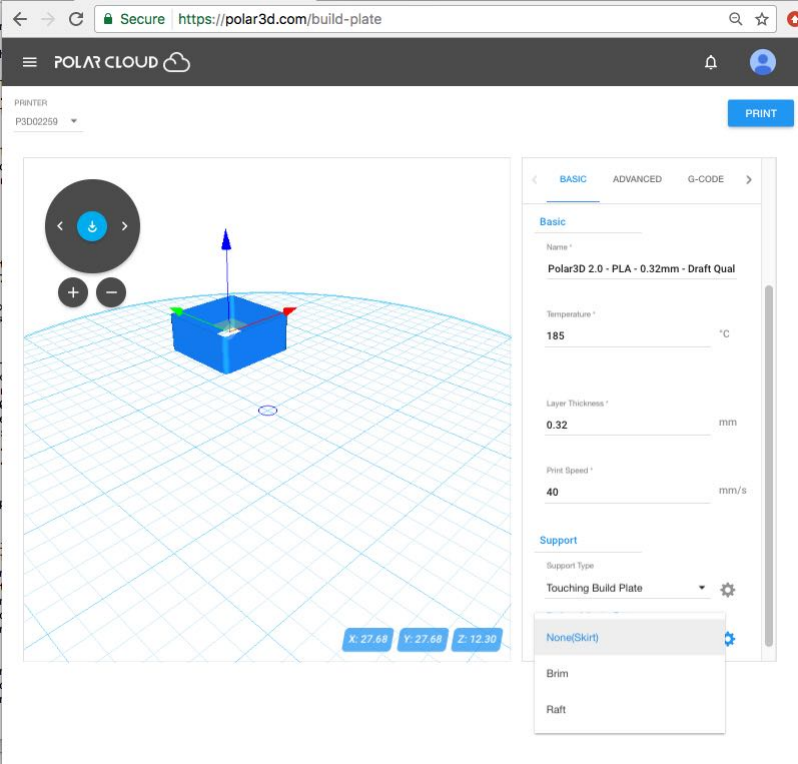This screenshot has width=798, height=764.
Task: Click the Support section heading
Action: [558, 540]
